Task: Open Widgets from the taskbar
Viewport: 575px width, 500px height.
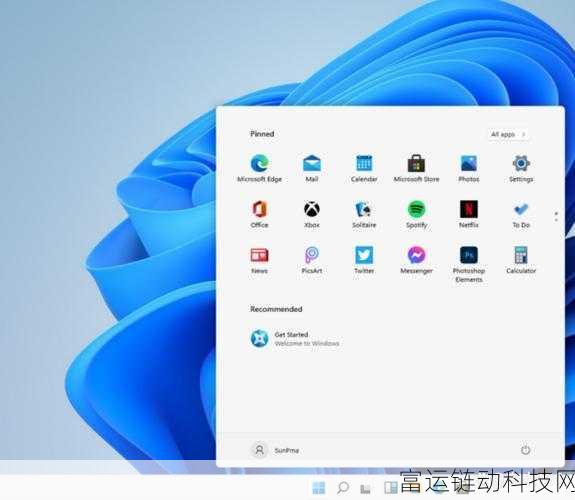Action: (391, 488)
